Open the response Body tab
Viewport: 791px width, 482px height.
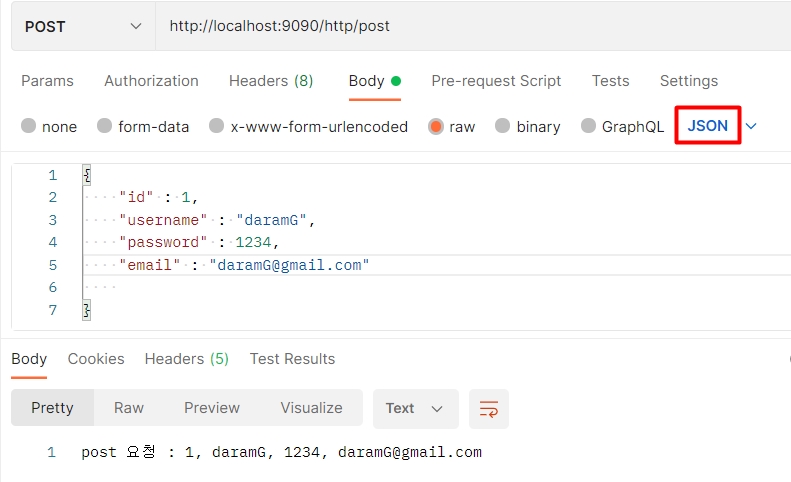(29, 359)
